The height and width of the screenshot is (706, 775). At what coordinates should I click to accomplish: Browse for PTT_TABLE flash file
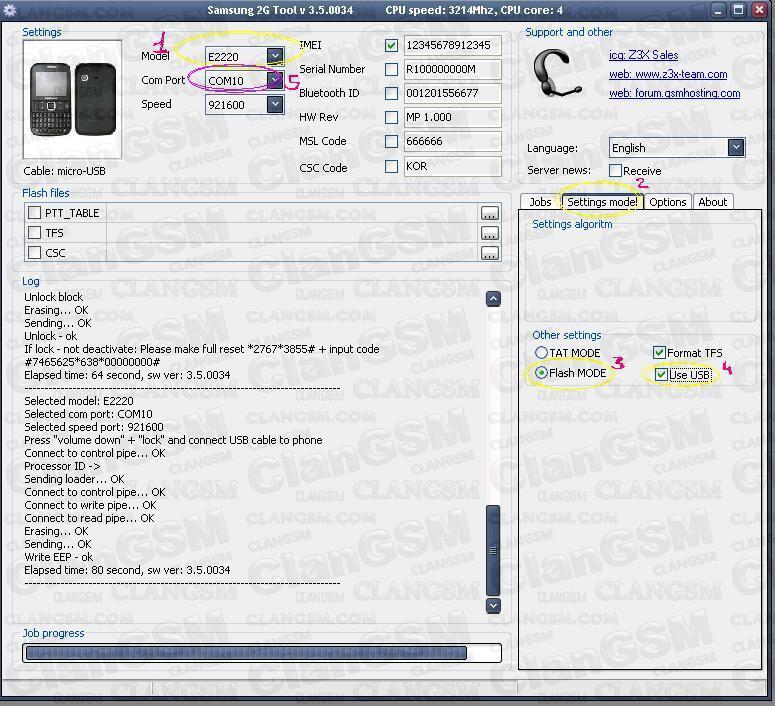click(x=489, y=213)
